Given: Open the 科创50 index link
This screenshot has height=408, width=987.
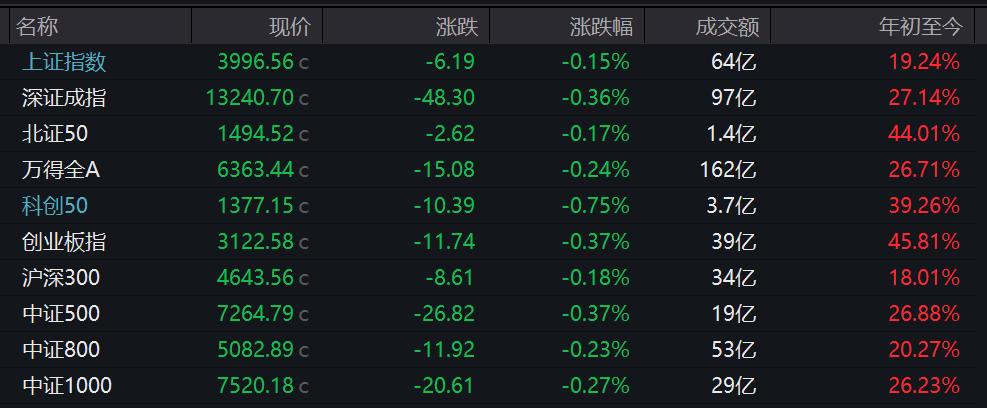Looking at the screenshot, I should tap(55, 206).
